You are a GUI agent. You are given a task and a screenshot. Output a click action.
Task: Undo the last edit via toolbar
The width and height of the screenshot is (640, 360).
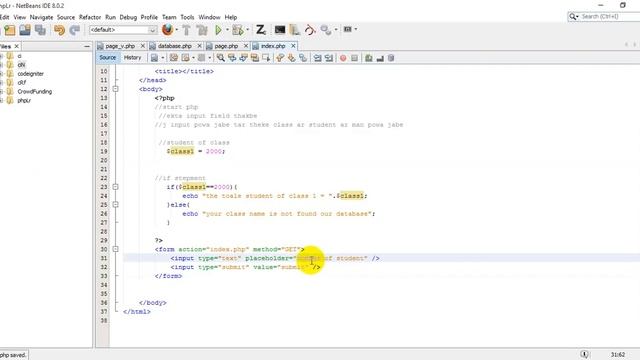click(x=60, y=30)
